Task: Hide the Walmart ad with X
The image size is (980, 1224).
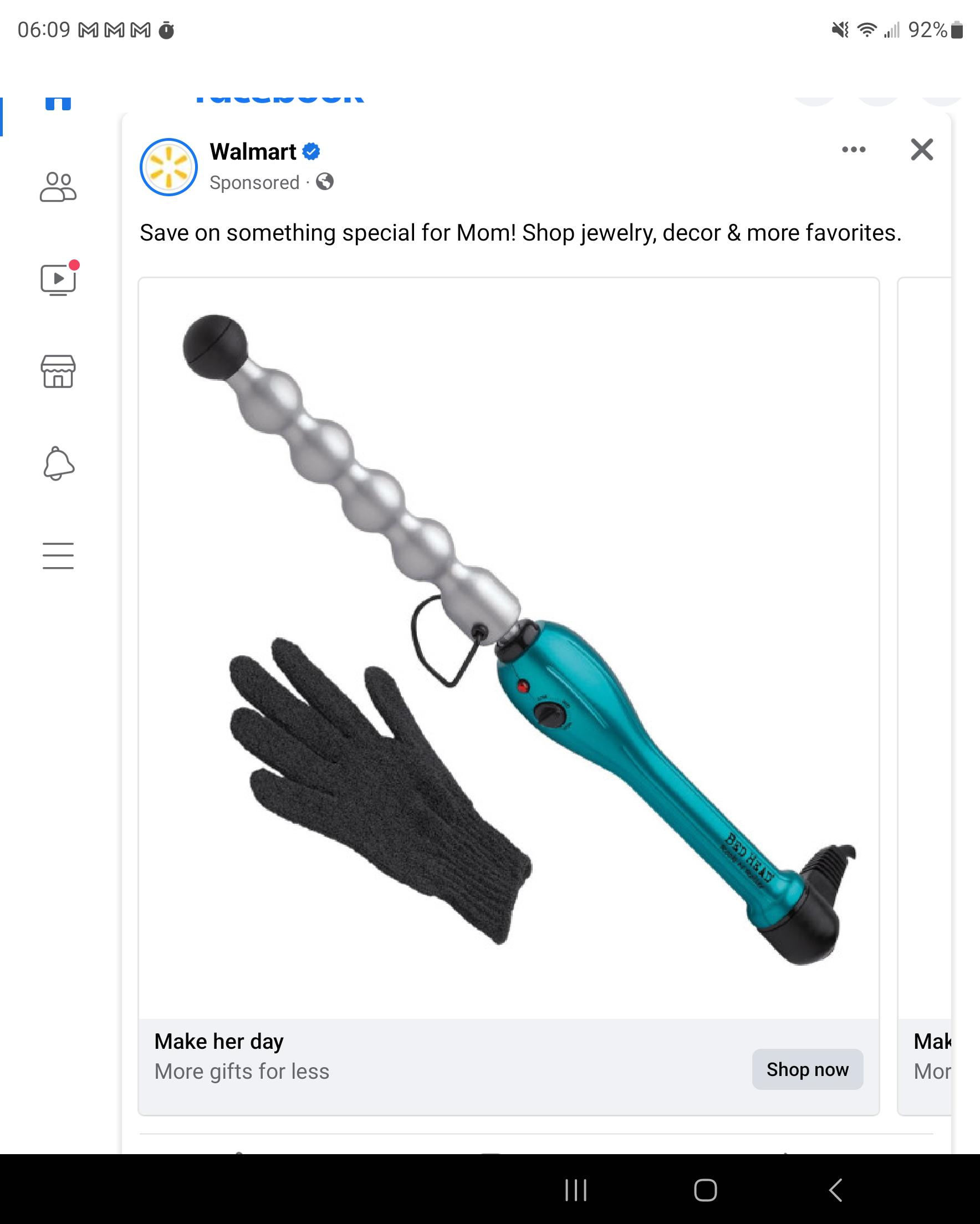Action: click(921, 150)
